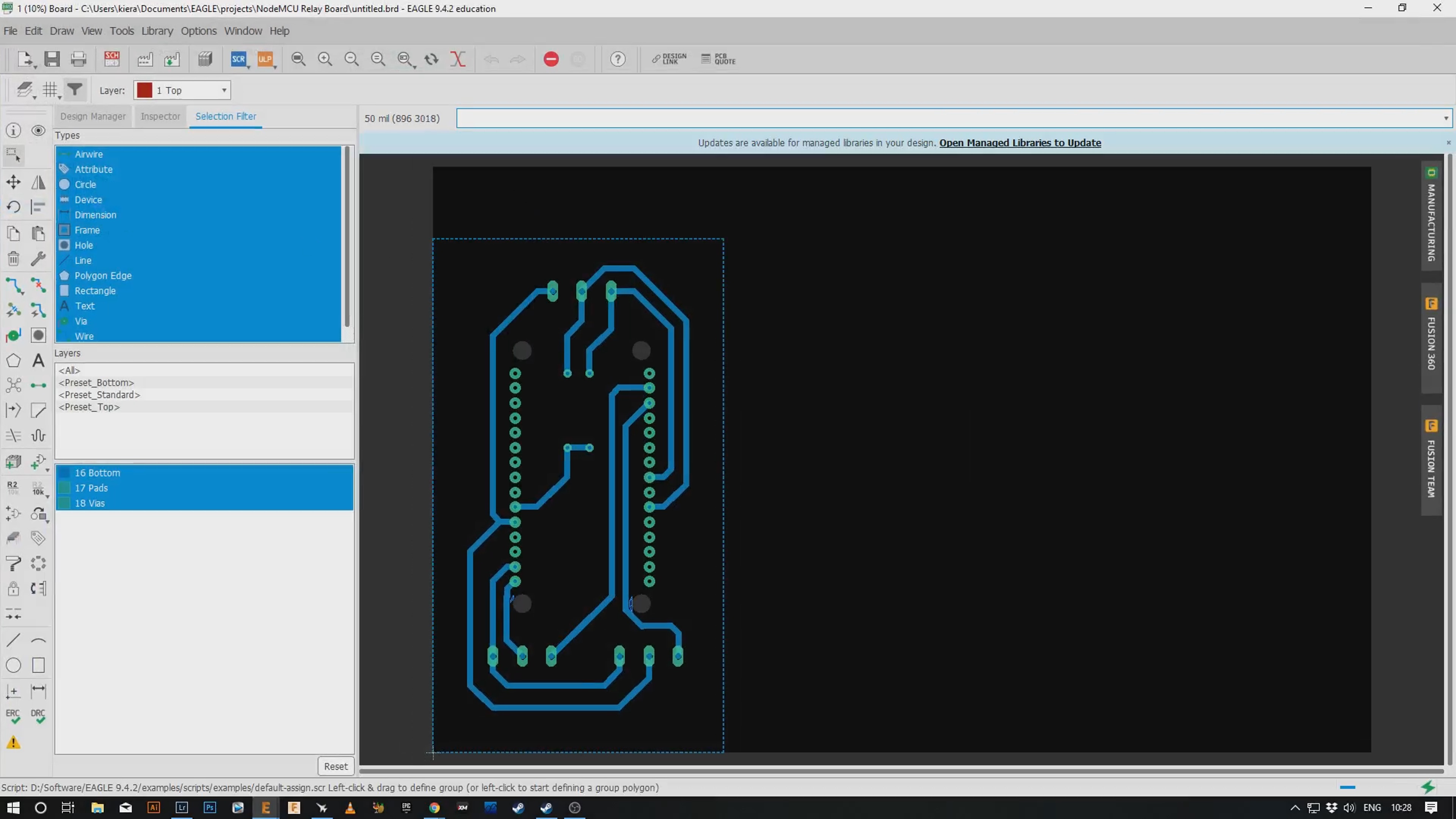Expand the Fusion Team side panel

click(x=1431, y=461)
